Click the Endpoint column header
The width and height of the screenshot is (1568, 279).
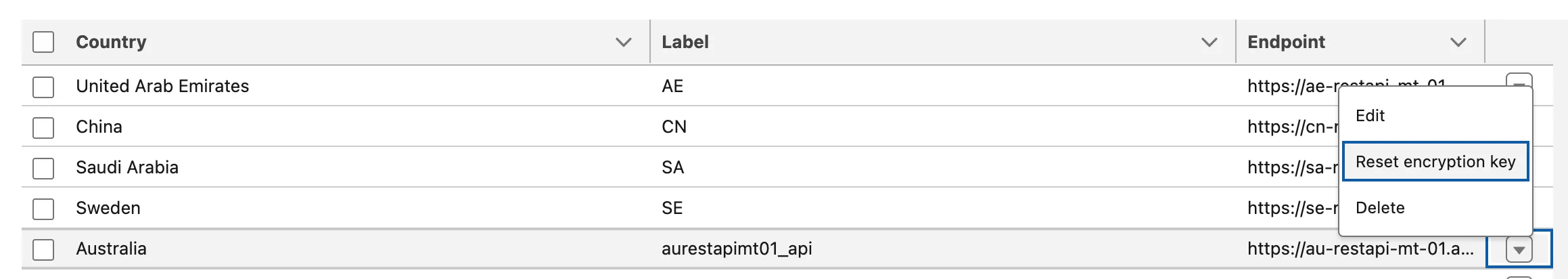(1286, 42)
